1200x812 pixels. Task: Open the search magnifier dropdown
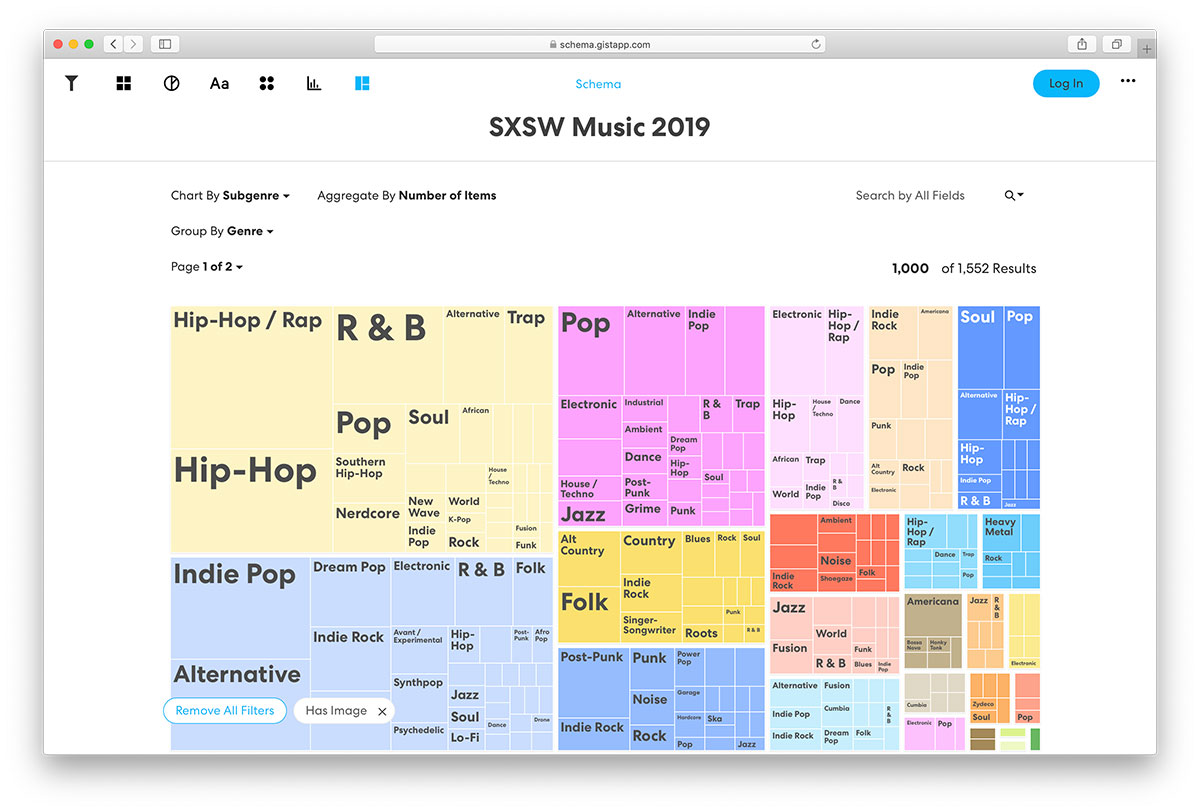pos(1014,196)
